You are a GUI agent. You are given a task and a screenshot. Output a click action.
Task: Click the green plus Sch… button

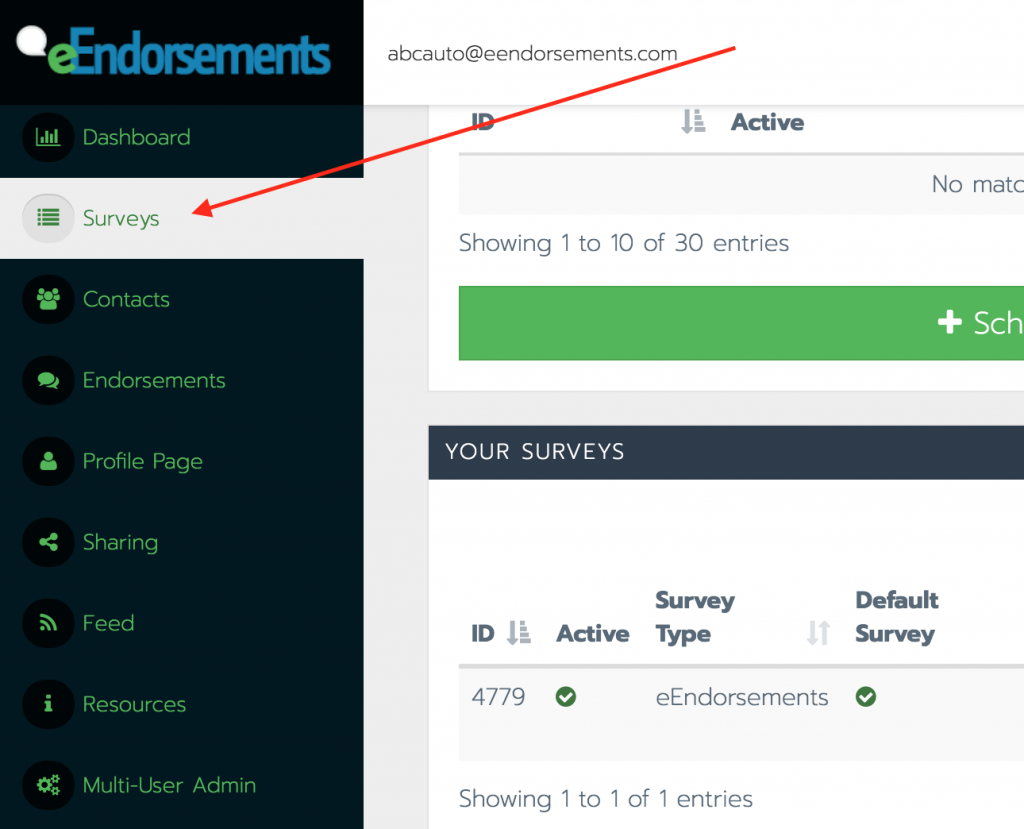(x=741, y=323)
